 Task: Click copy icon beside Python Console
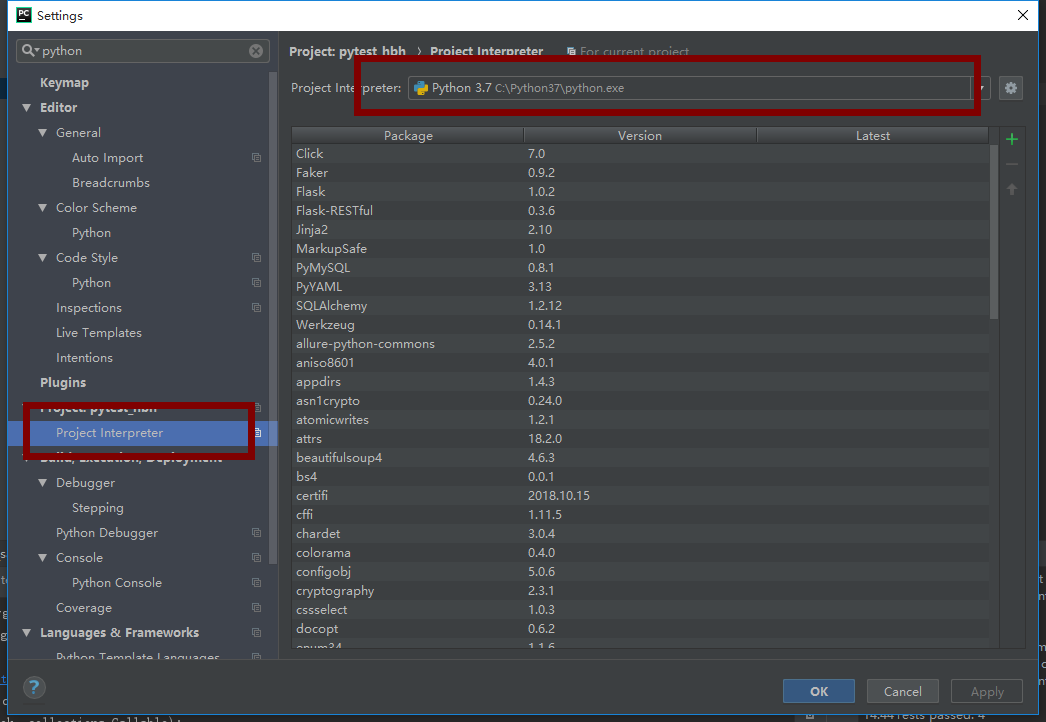256,583
